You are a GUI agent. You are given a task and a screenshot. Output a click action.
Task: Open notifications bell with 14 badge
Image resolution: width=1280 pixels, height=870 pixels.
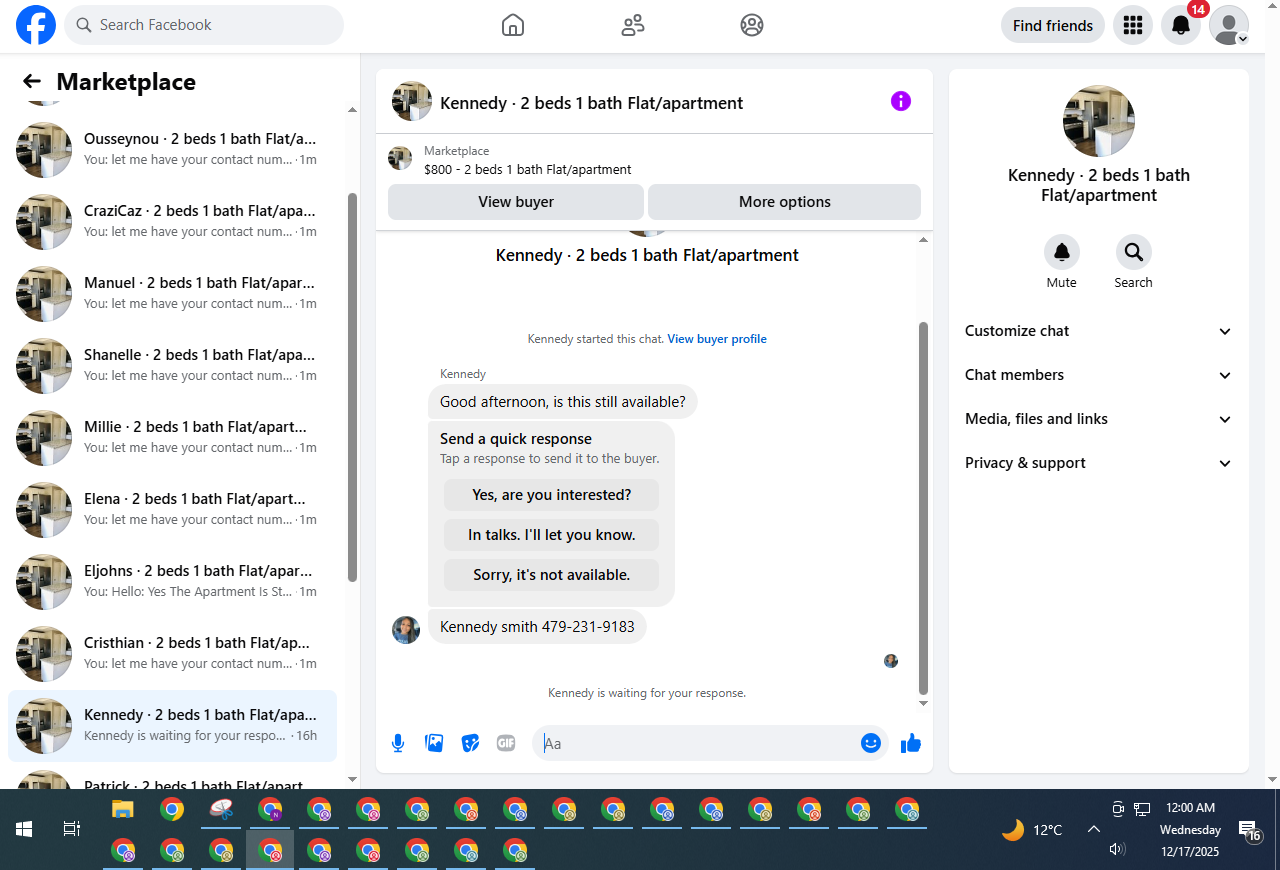pos(1181,26)
